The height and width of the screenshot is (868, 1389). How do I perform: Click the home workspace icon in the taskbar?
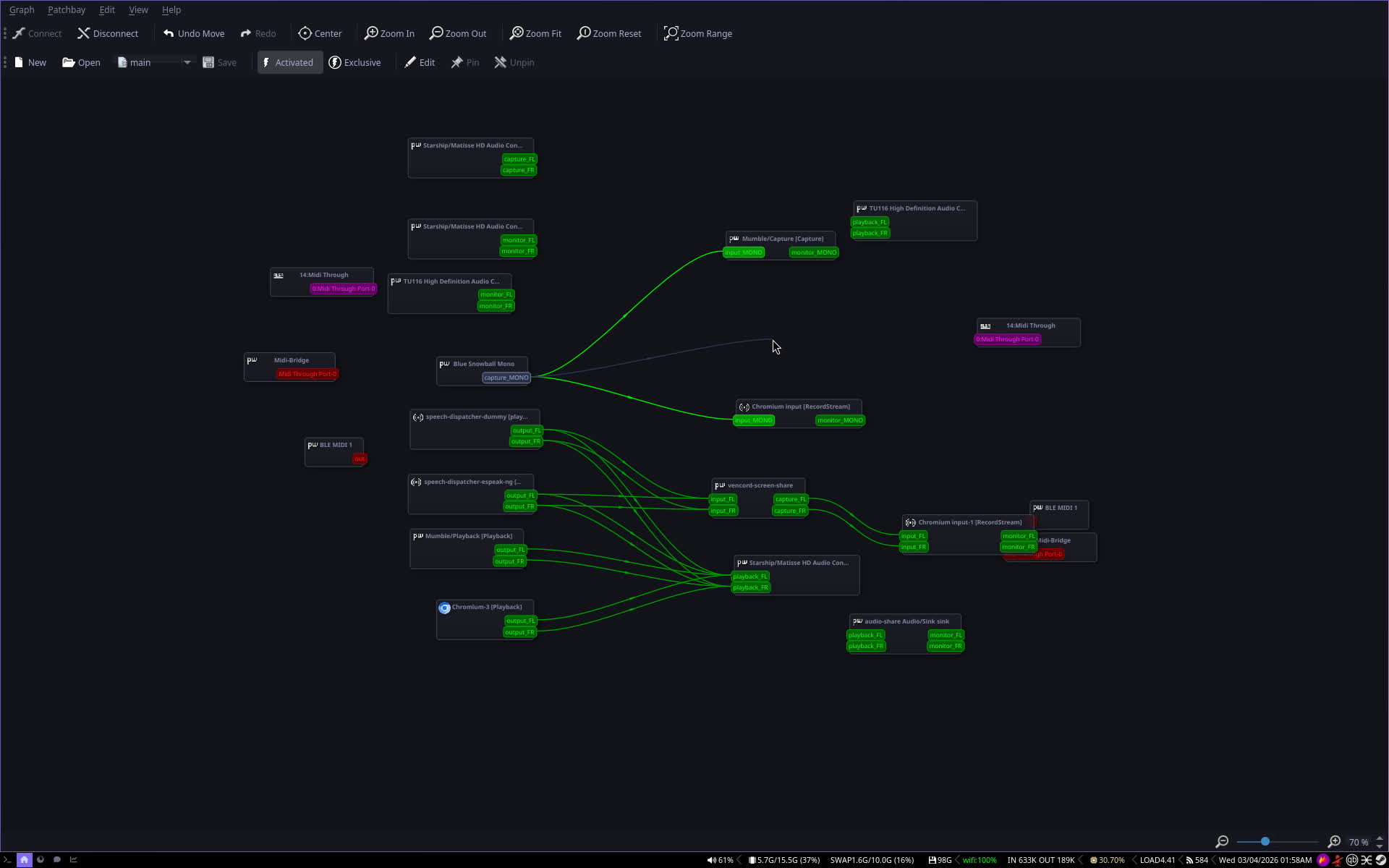tap(25, 860)
